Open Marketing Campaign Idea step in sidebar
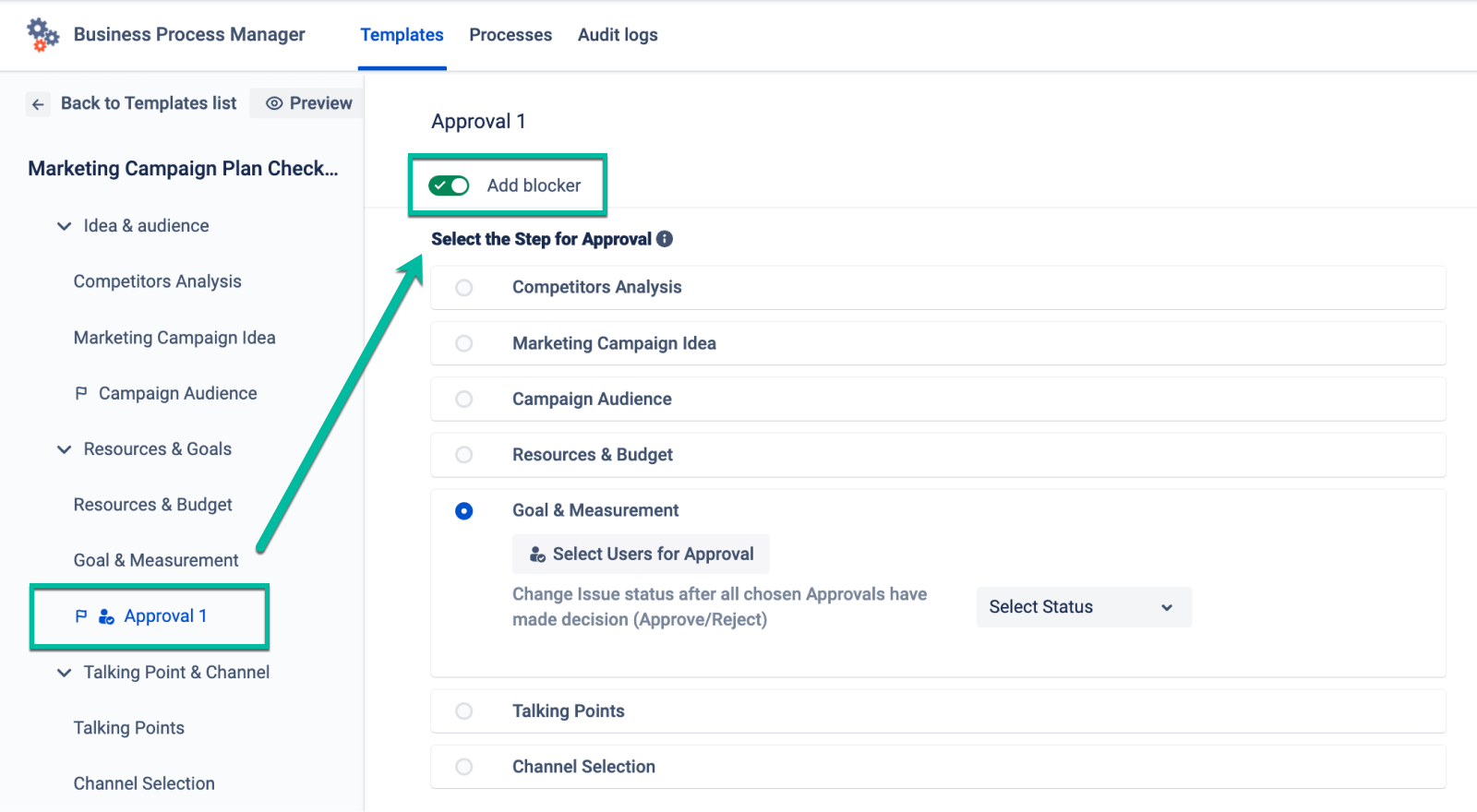Image resolution: width=1477 pixels, height=812 pixels. coord(174,338)
